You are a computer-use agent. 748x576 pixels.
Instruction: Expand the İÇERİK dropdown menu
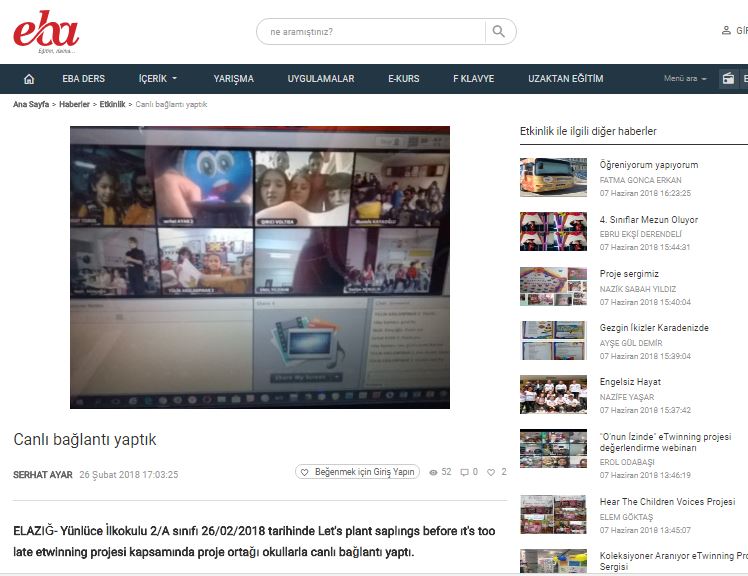[x=158, y=79]
